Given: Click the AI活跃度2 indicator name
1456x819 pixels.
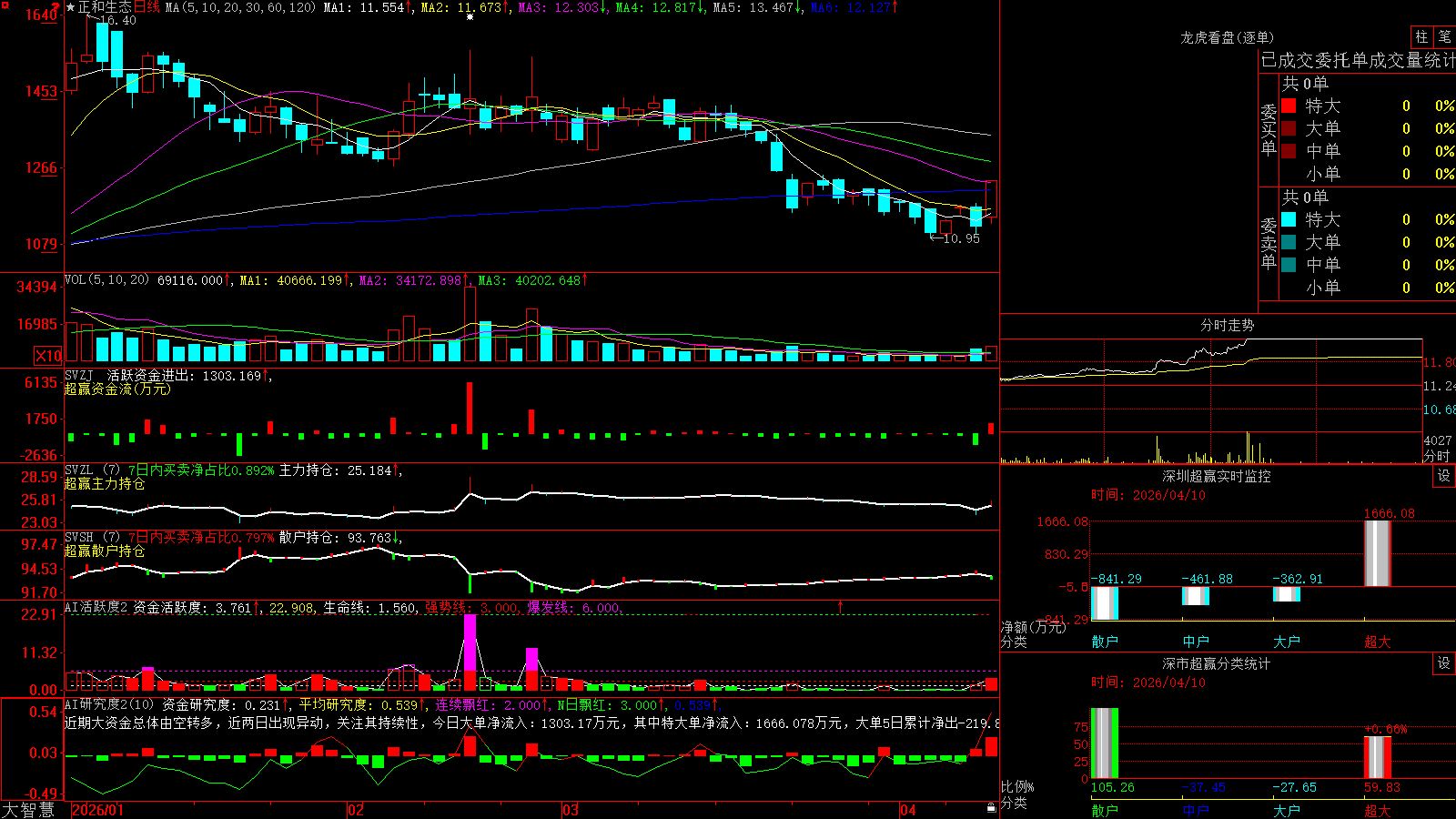Looking at the screenshot, I should point(96,607).
